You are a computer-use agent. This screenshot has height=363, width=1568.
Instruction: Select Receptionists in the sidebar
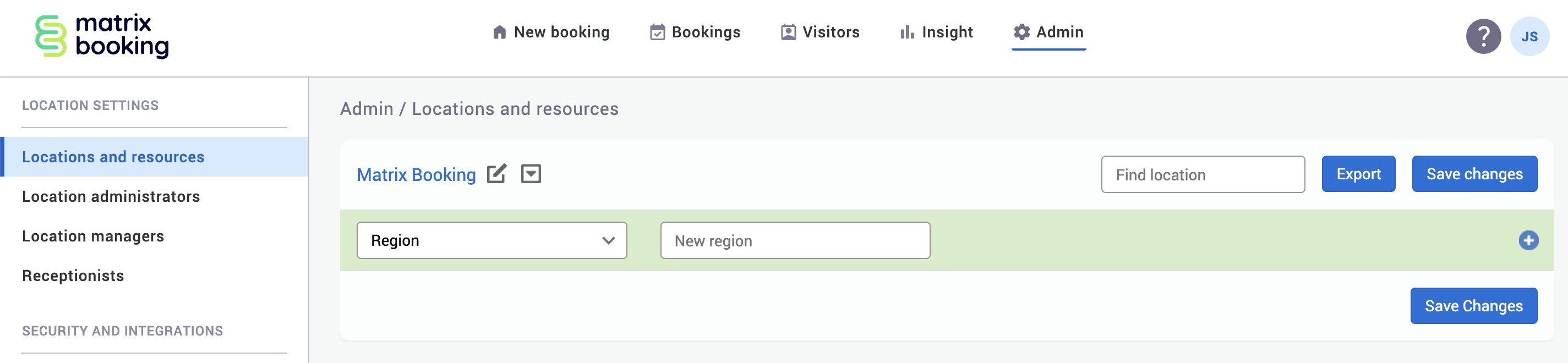[73, 276]
